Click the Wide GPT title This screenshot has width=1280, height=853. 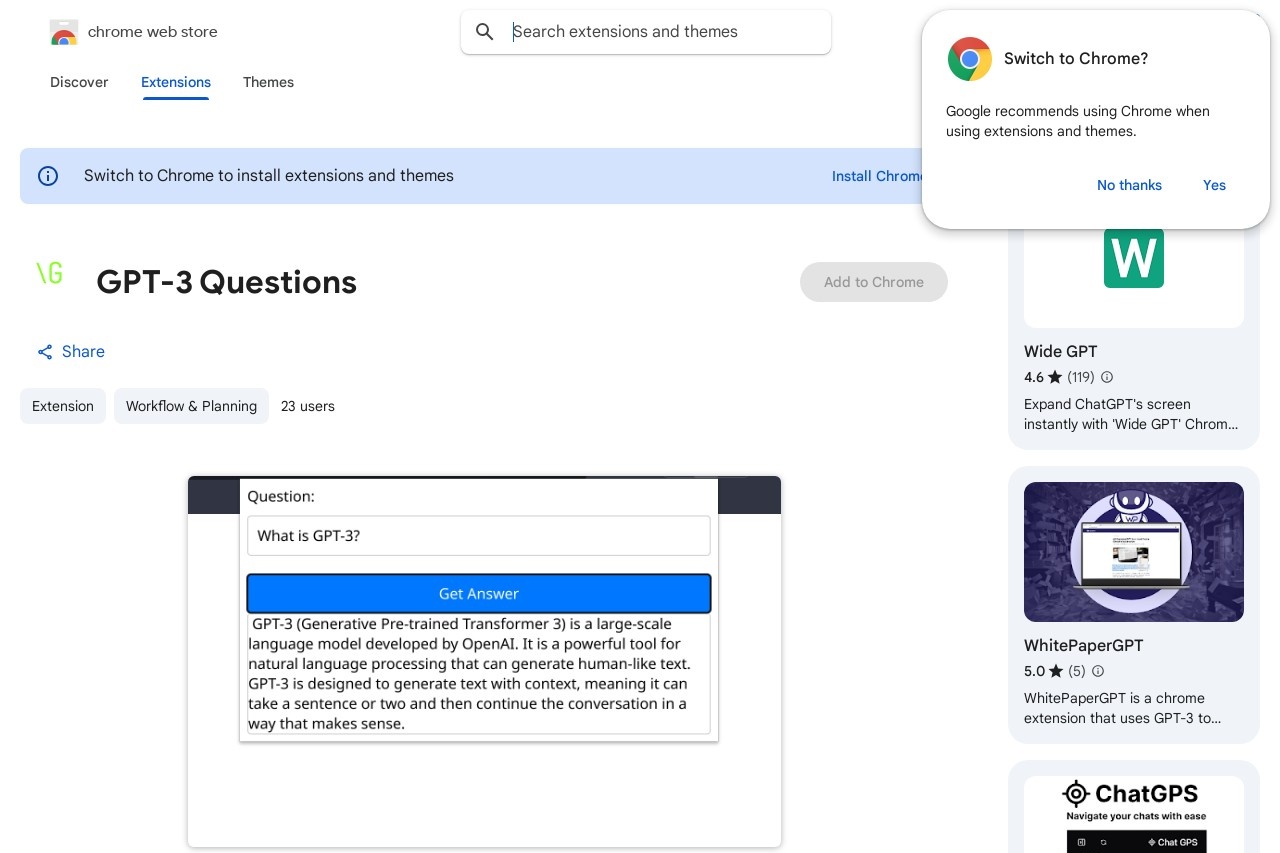[1060, 351]
